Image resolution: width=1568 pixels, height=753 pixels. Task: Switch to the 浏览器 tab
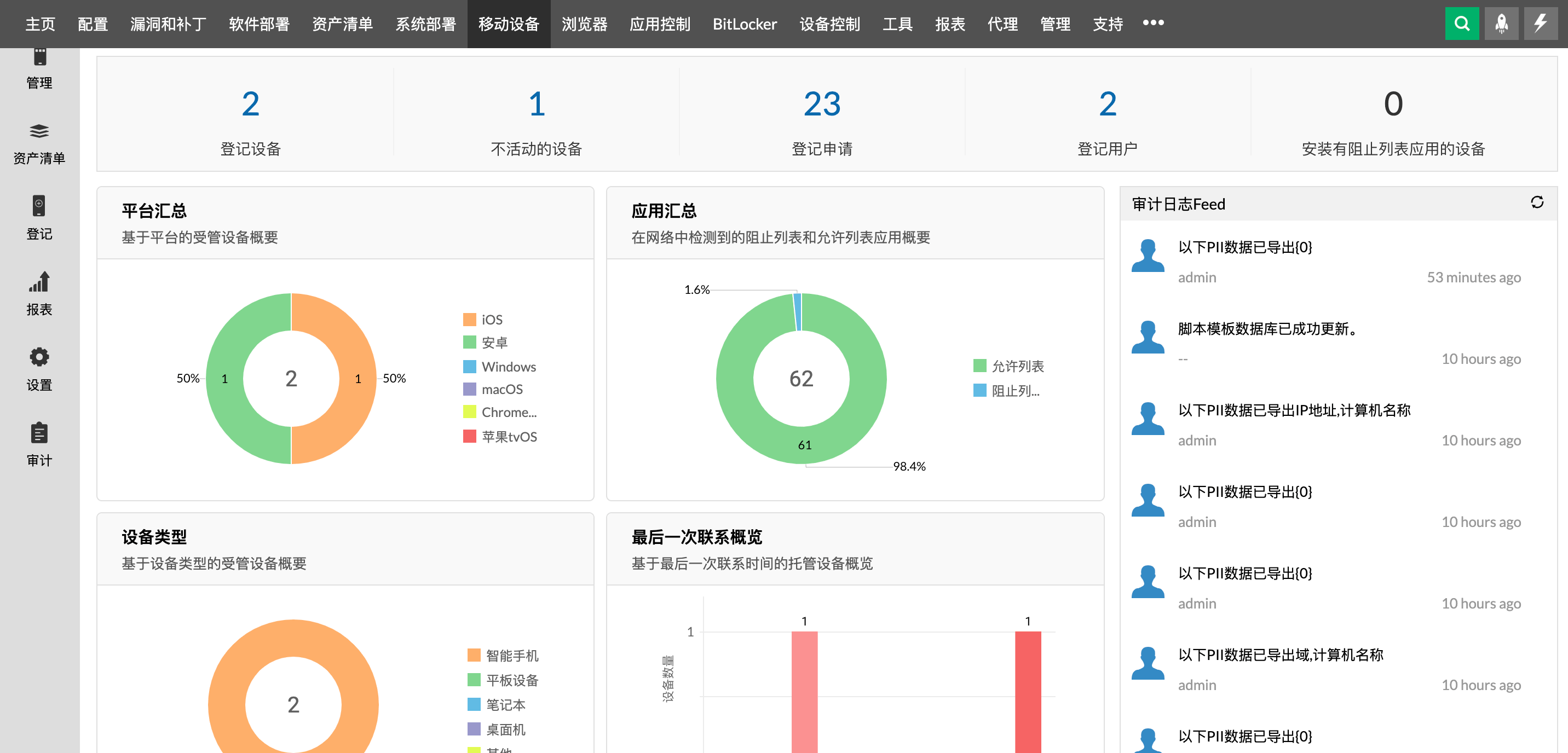(584, 24)
